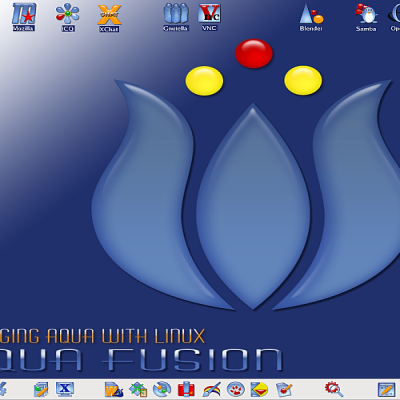
Task: Launch the word processor W icon in panel
Action: pos(113,389)
